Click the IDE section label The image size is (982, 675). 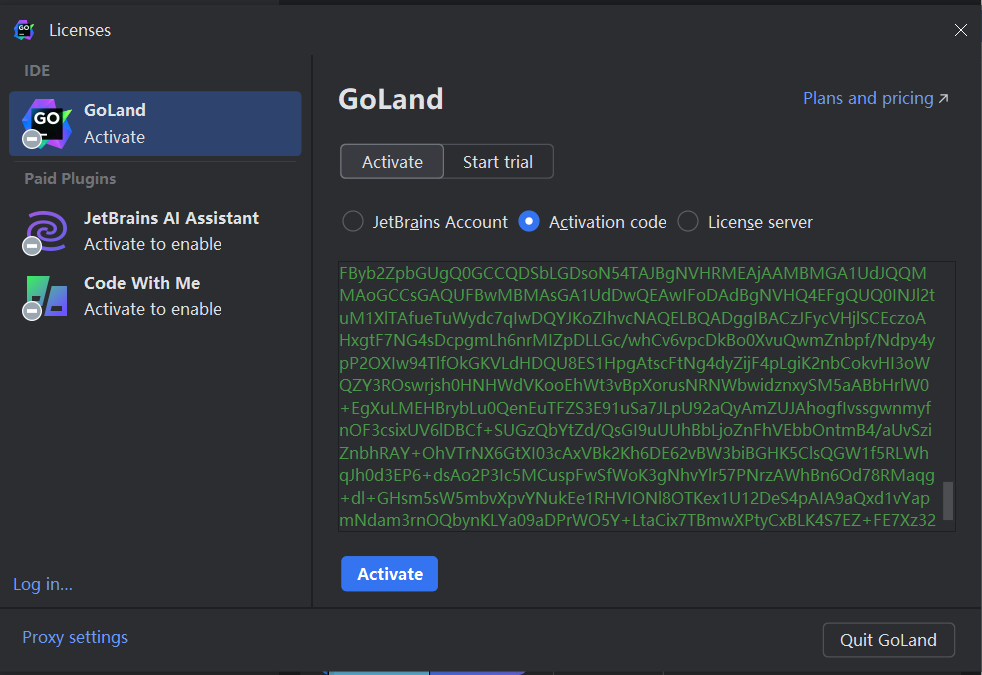pos(37,71)
